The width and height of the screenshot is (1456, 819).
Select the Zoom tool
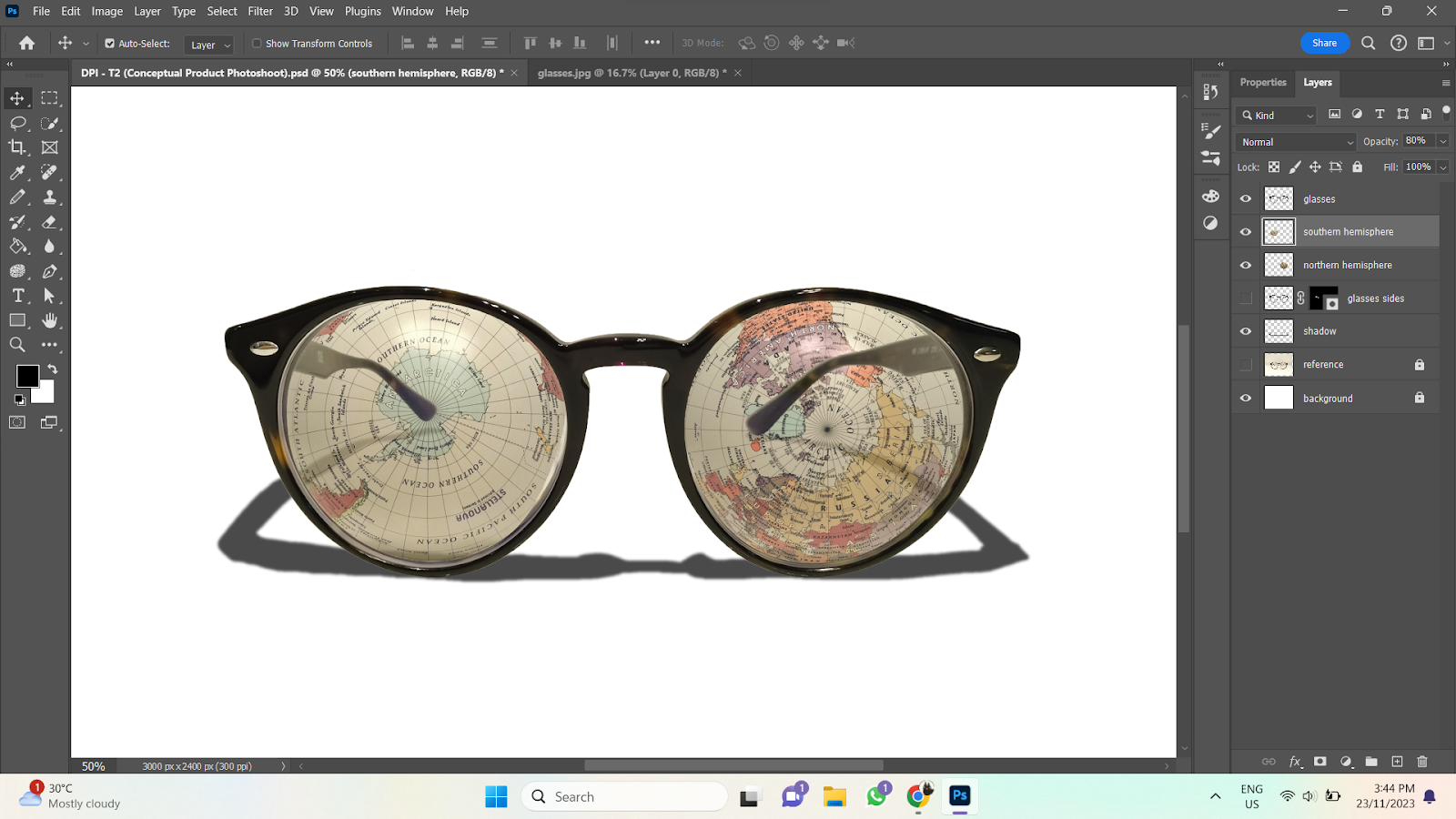[x=17, y=345]
